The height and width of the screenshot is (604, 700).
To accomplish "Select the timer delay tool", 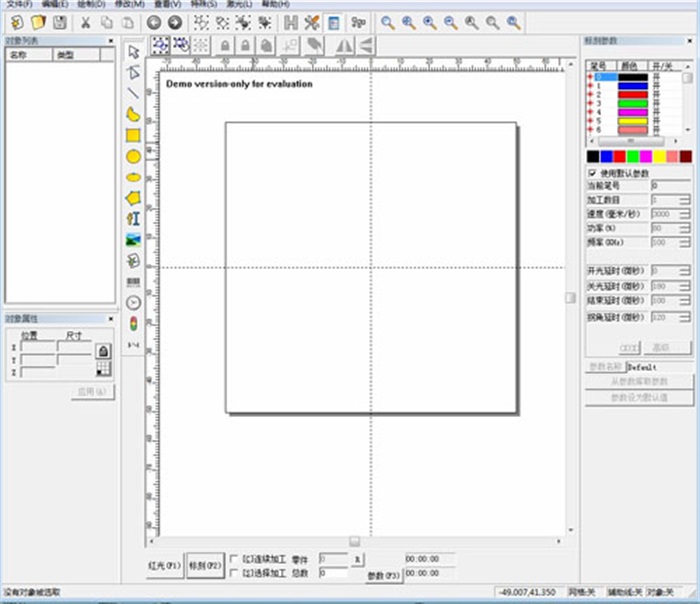I will [133, 302].
